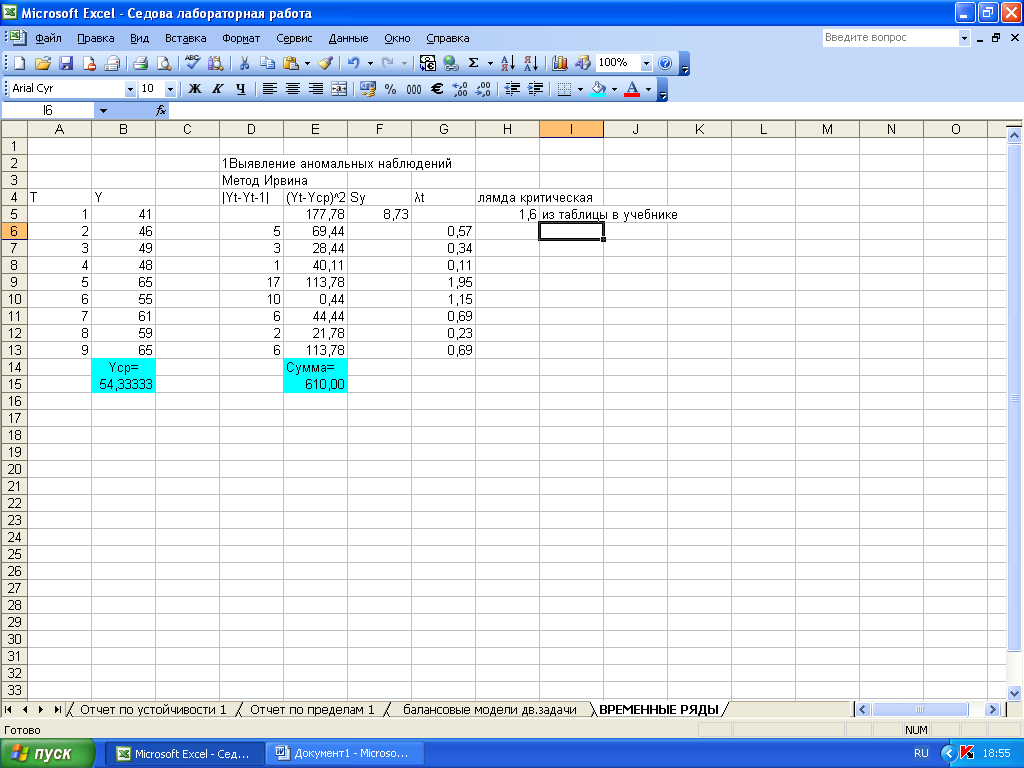Select column header E

click(x=315, y=129)
